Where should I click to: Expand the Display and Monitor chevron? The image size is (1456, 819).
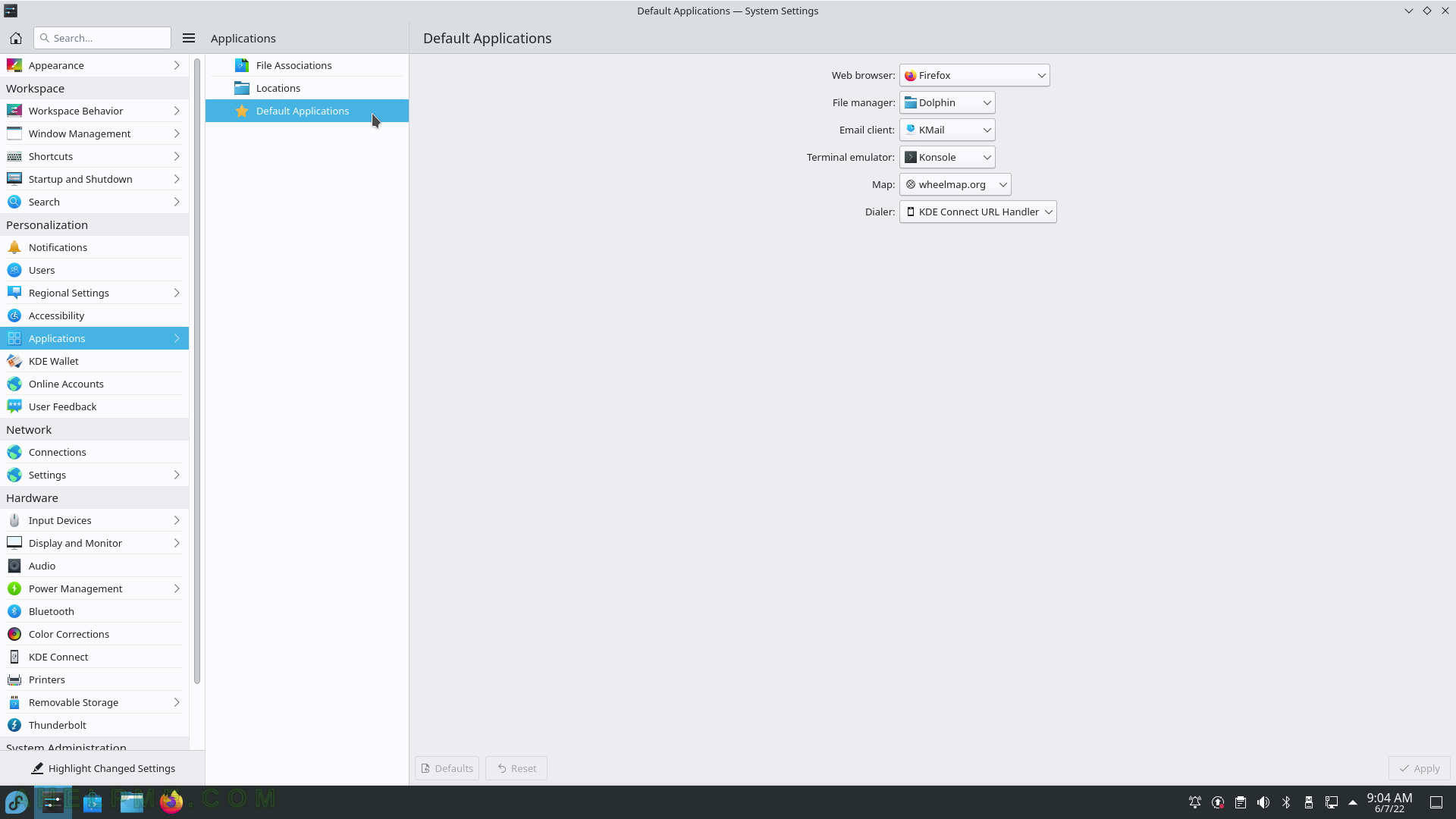177,543
